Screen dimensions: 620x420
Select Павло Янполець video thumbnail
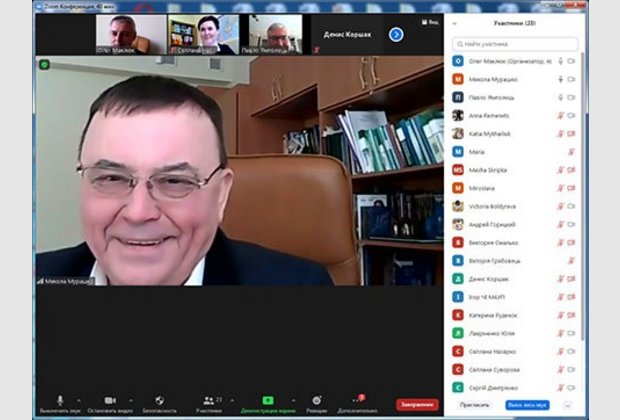[x=276, y=34]
